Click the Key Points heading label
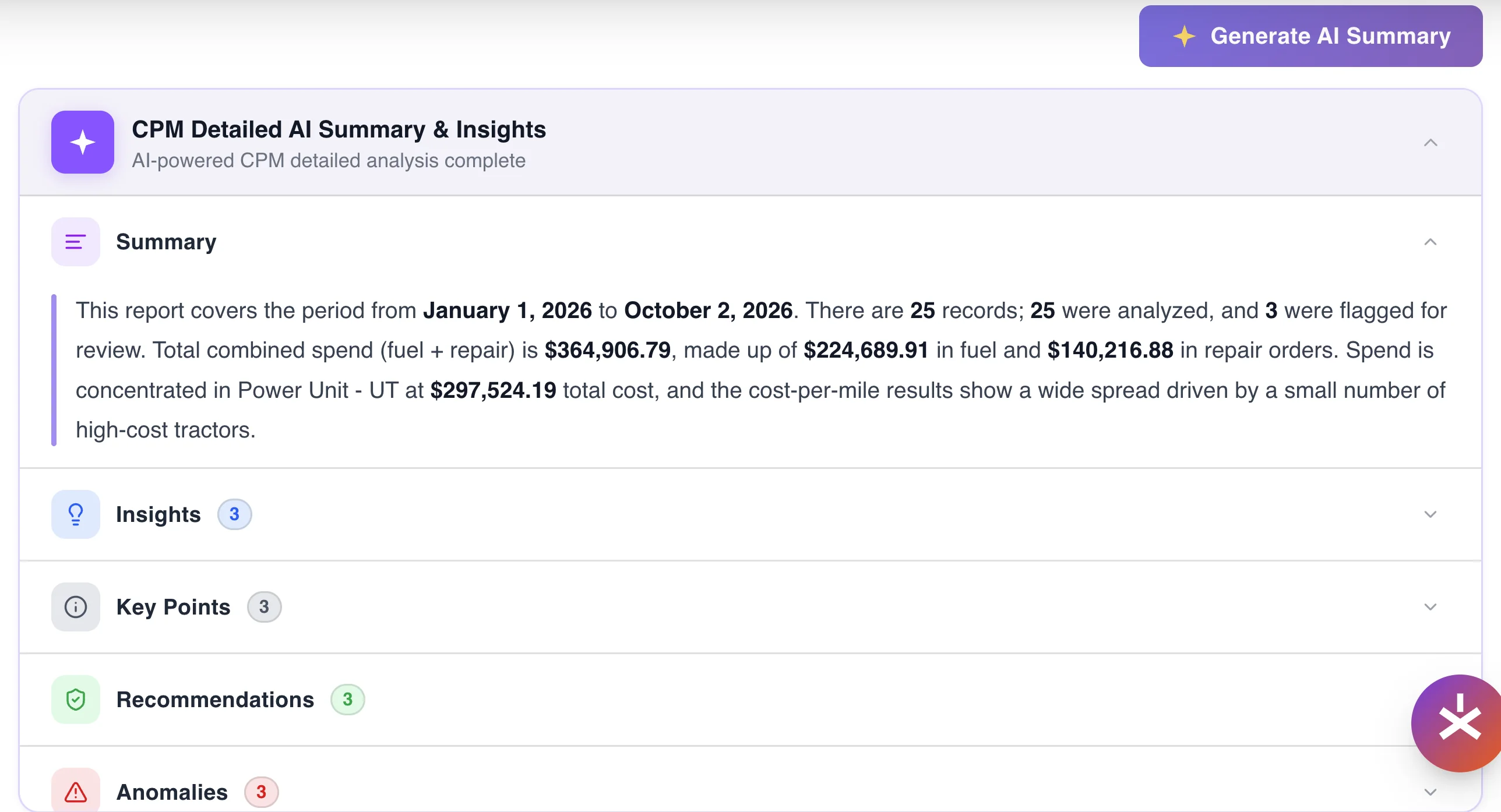The image size is (1501, 812). 174,607
